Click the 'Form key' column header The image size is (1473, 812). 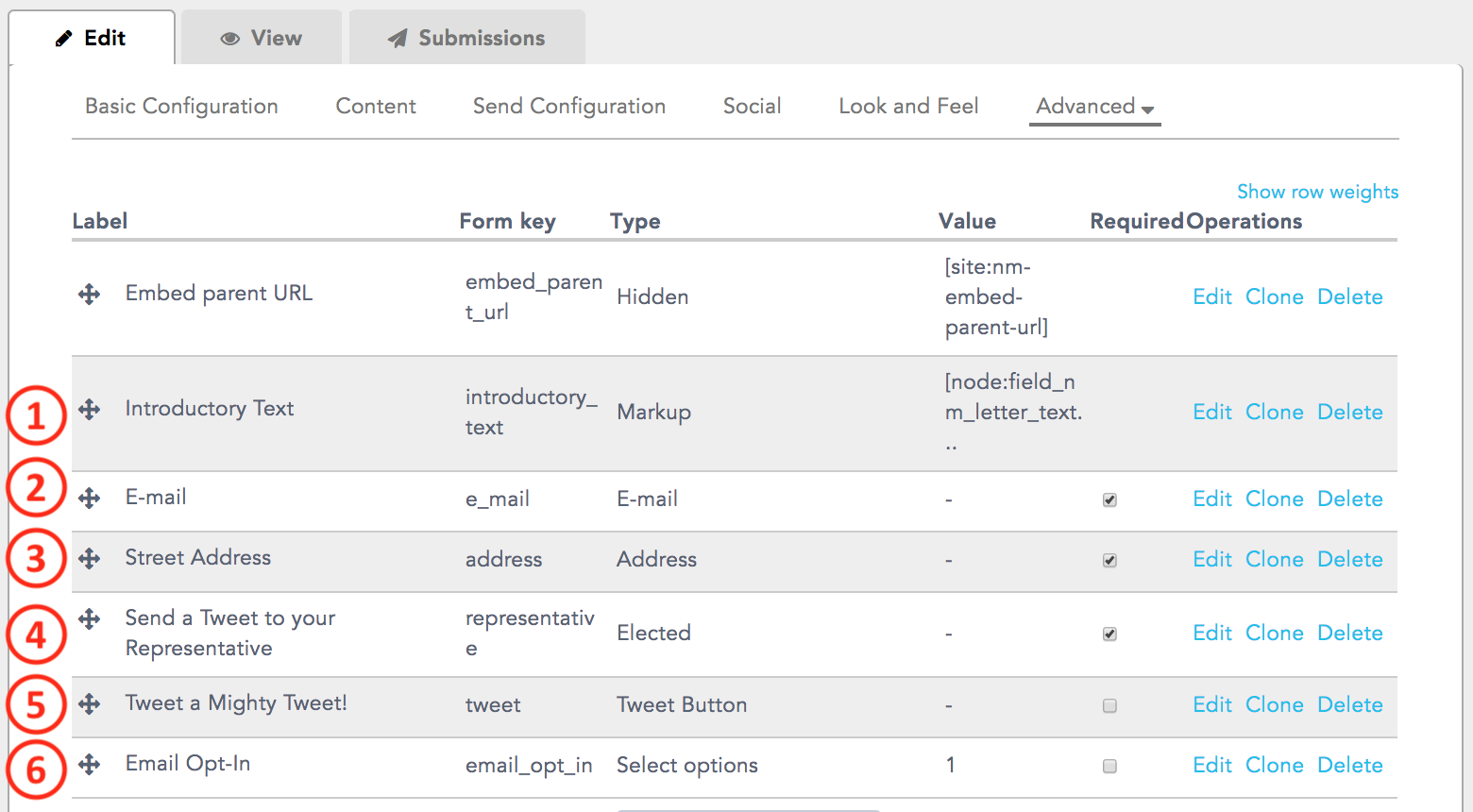pos(507,222)
